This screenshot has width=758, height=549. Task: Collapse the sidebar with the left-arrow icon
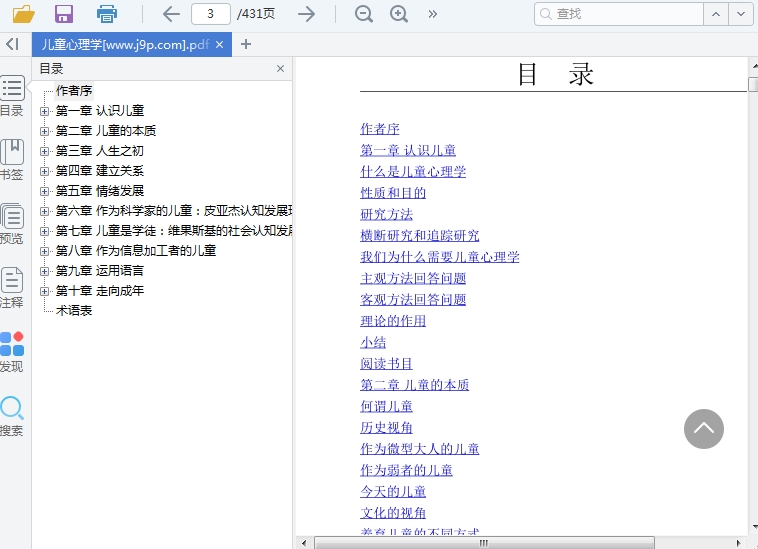(12, 44)
